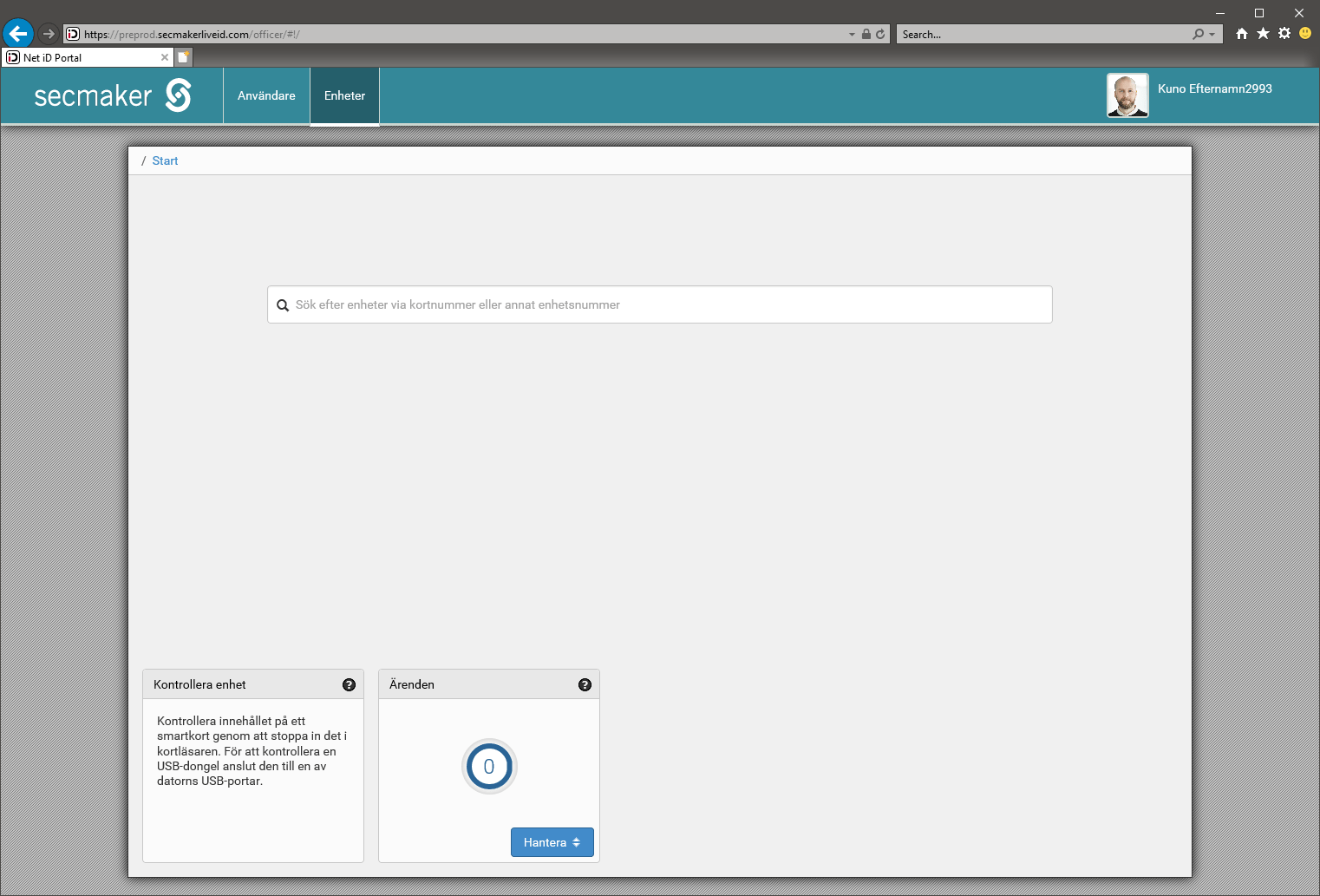1320x896 pixels.
Task: Open the Användare menu tab
Action: pos(266,95)
